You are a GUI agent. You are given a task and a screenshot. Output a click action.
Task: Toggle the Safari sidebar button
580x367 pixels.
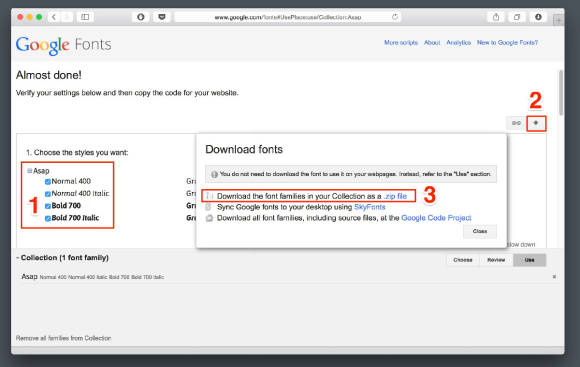pyautogui.click(x=85, y=17)
